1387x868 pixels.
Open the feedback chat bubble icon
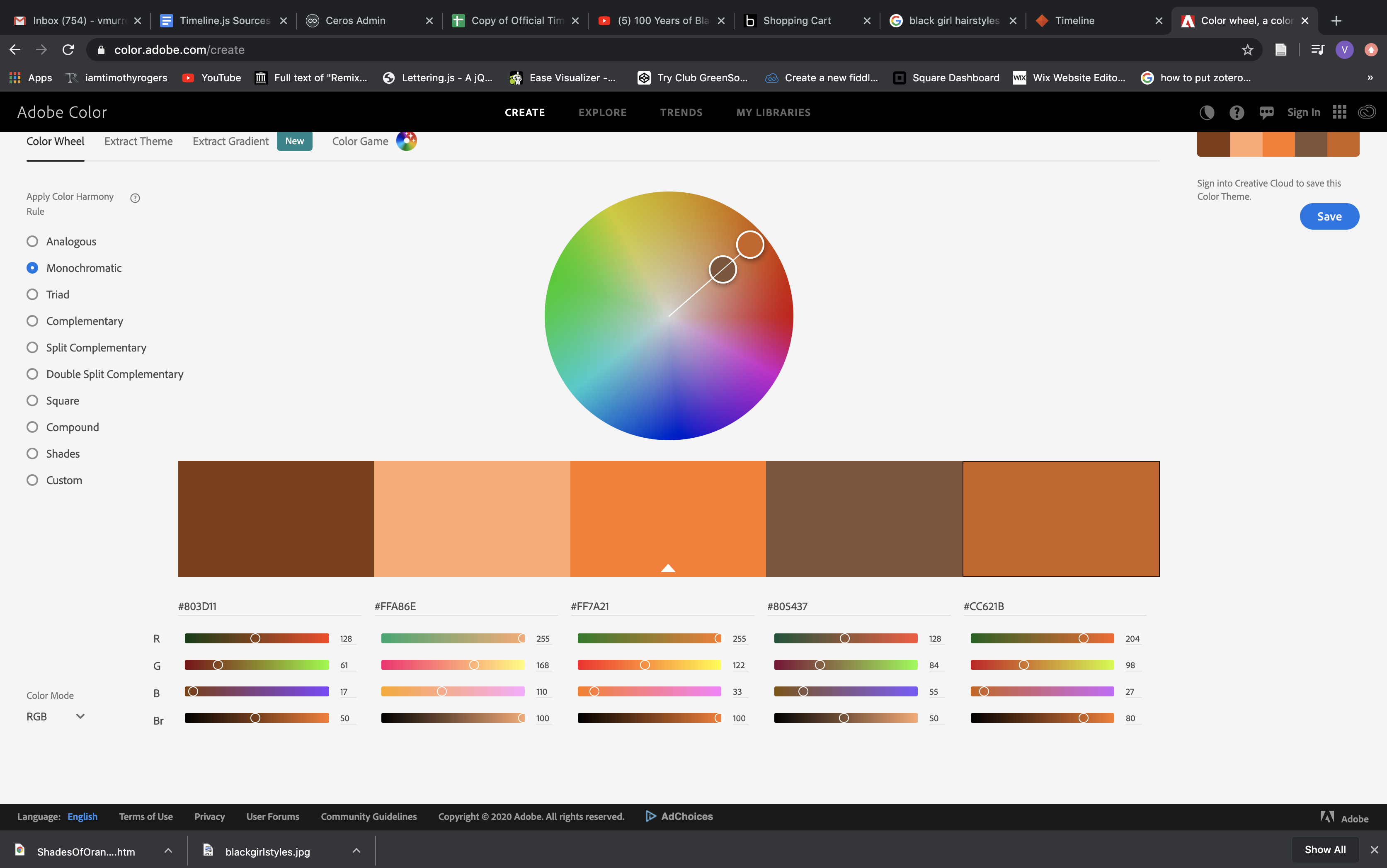click(1266, 112)
